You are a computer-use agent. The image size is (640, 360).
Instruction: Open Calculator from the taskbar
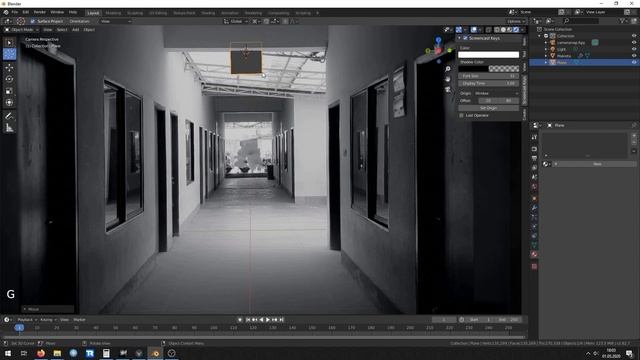click(x=106, y=353)
